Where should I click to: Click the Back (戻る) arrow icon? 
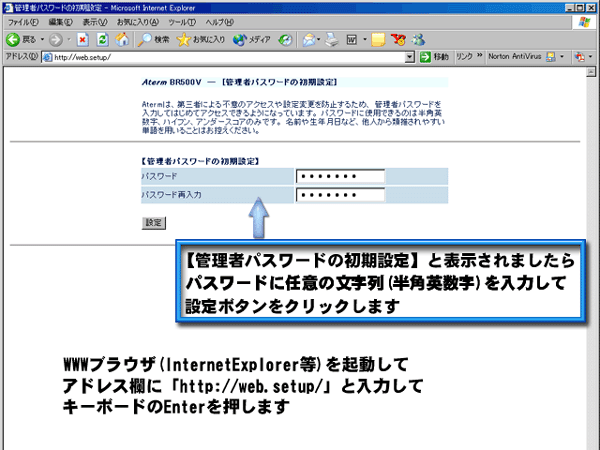(13, 39)
